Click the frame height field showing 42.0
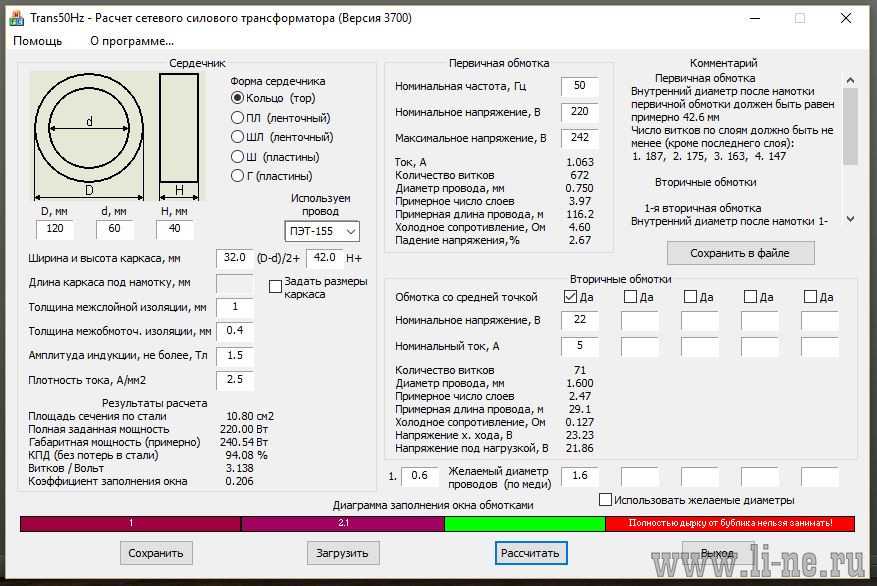The width and height of the screenshot is (877, 586). 324,258
